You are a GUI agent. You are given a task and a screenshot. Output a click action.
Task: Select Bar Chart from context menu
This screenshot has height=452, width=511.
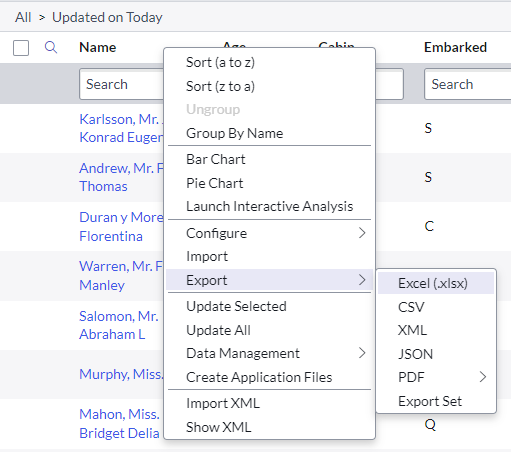[269, 159]
